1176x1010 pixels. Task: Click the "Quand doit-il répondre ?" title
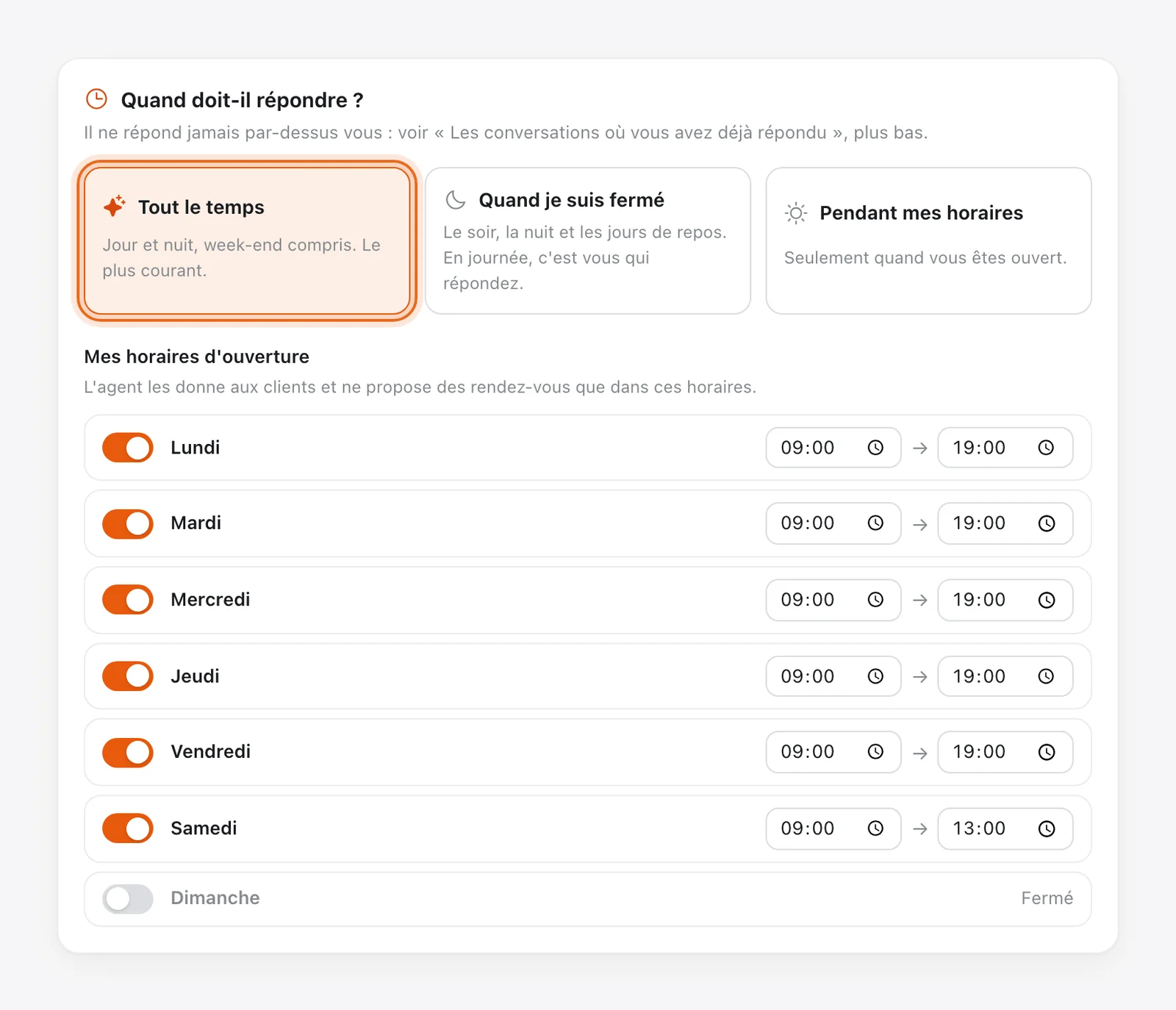[x=242, y=100]
